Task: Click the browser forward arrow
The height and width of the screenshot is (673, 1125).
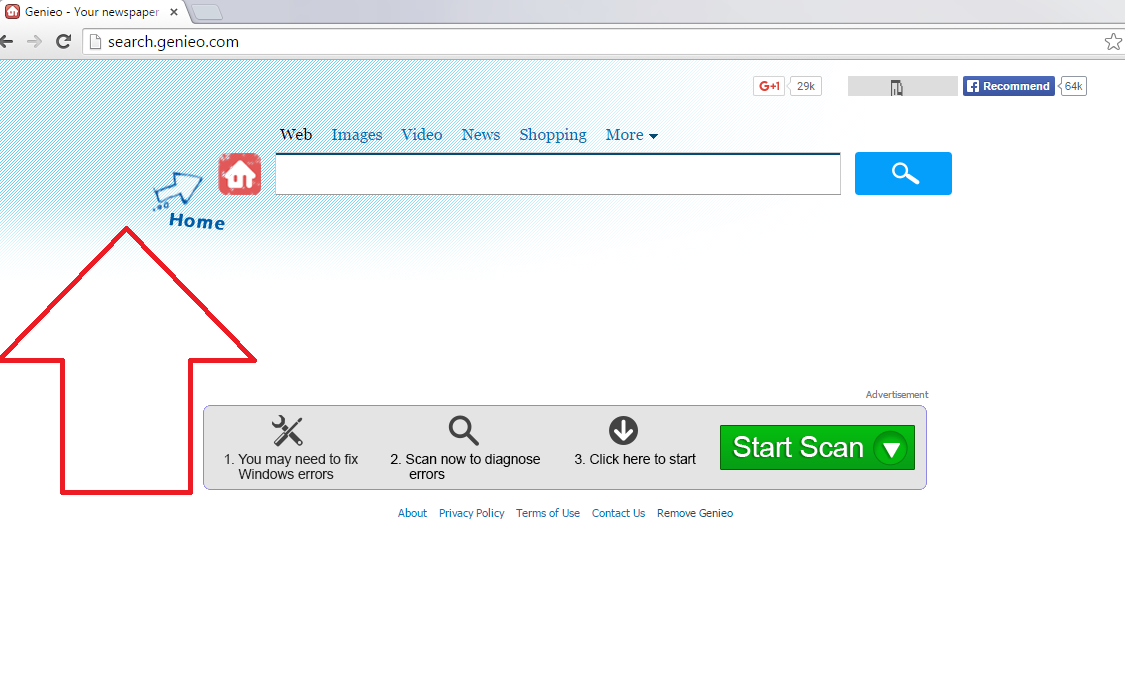Action: coord(34,42)
